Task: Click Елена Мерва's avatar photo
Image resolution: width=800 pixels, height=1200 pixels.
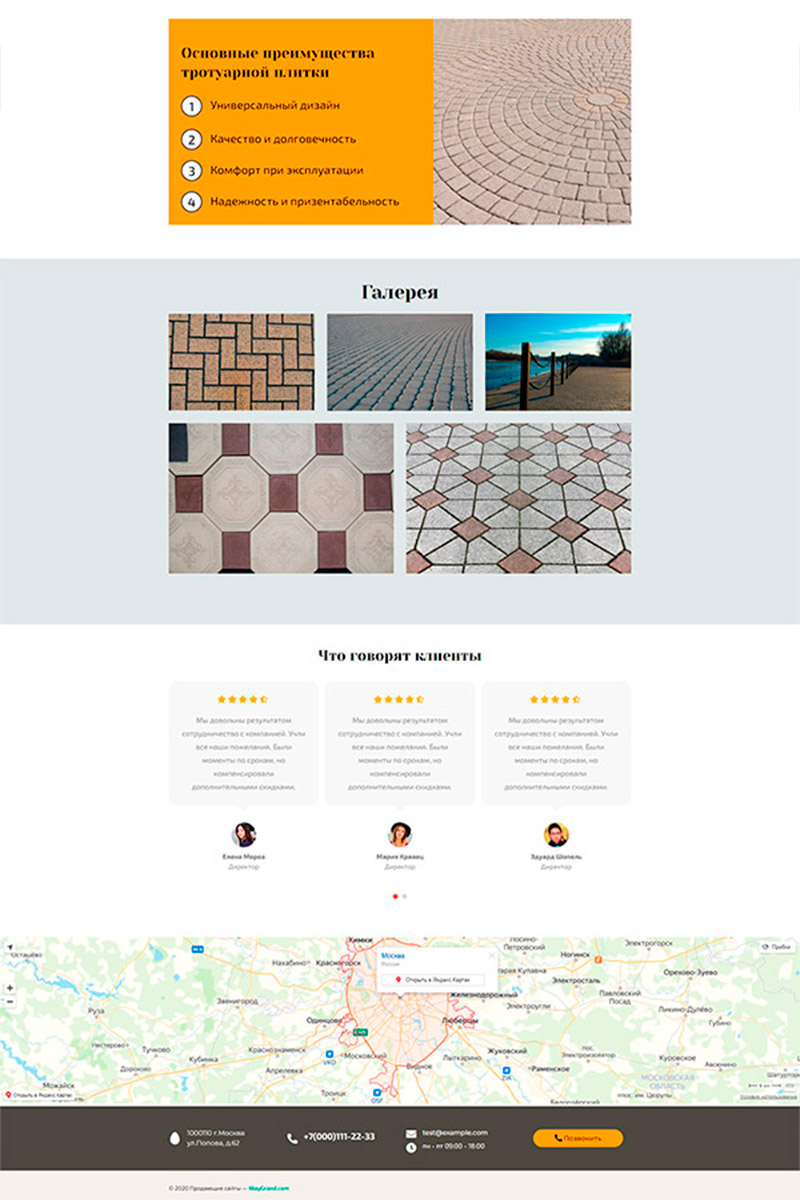Action: pos(244,835)
